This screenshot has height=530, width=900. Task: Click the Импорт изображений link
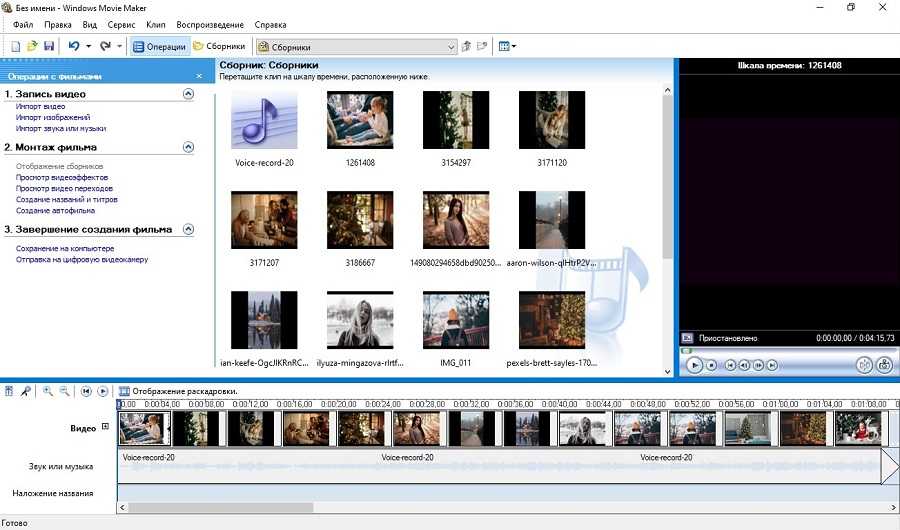(53, 117)
